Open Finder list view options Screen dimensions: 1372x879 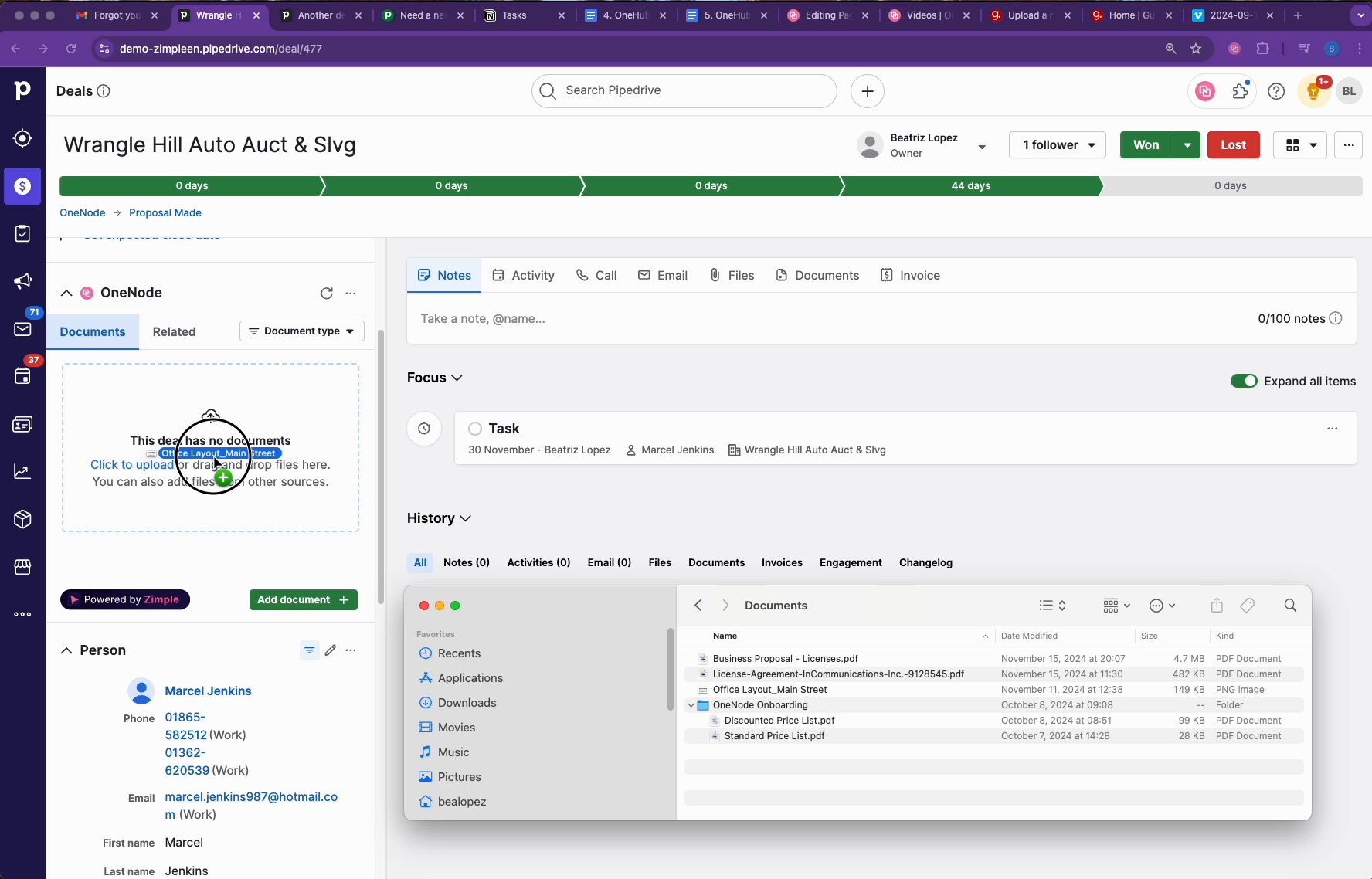pos(1053,606)
